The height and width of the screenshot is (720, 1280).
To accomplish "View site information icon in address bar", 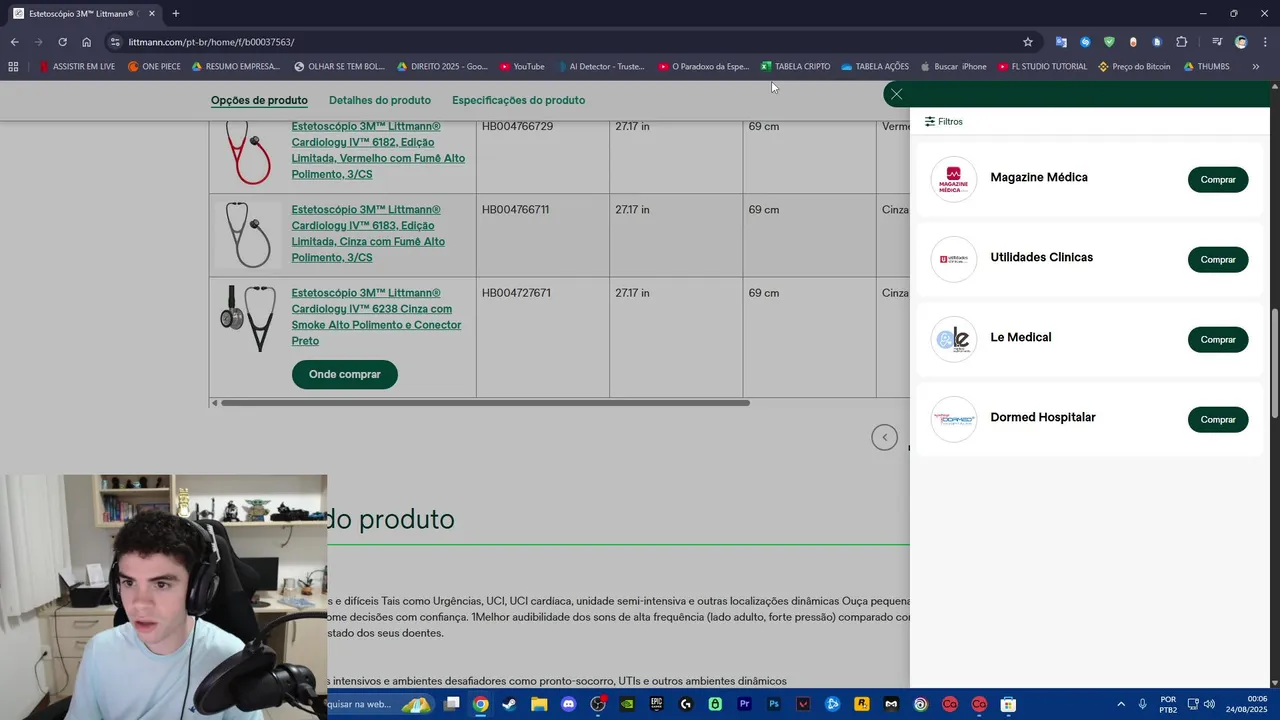I will pos(115,42).
